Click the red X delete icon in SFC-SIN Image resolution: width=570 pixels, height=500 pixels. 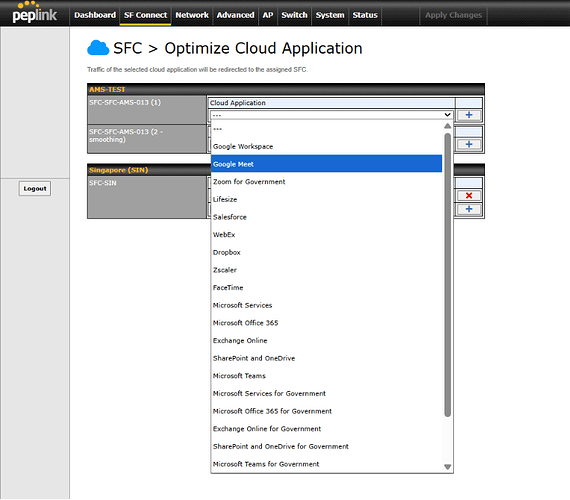469,195
